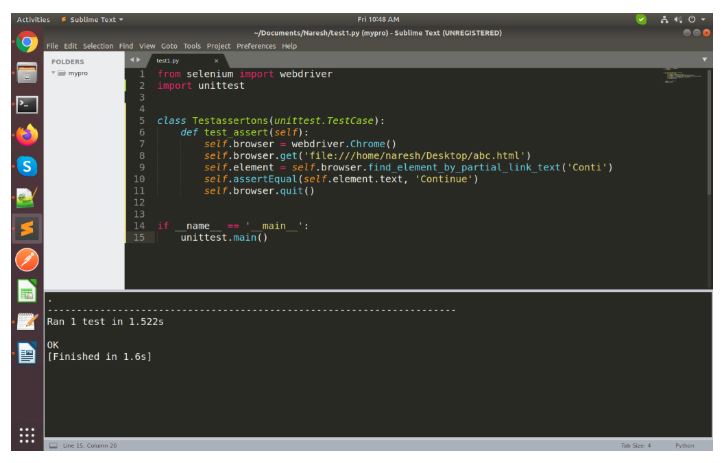Go to next tab with right arrow
This screenshot has height=463, width=725.
click(138, 60)
